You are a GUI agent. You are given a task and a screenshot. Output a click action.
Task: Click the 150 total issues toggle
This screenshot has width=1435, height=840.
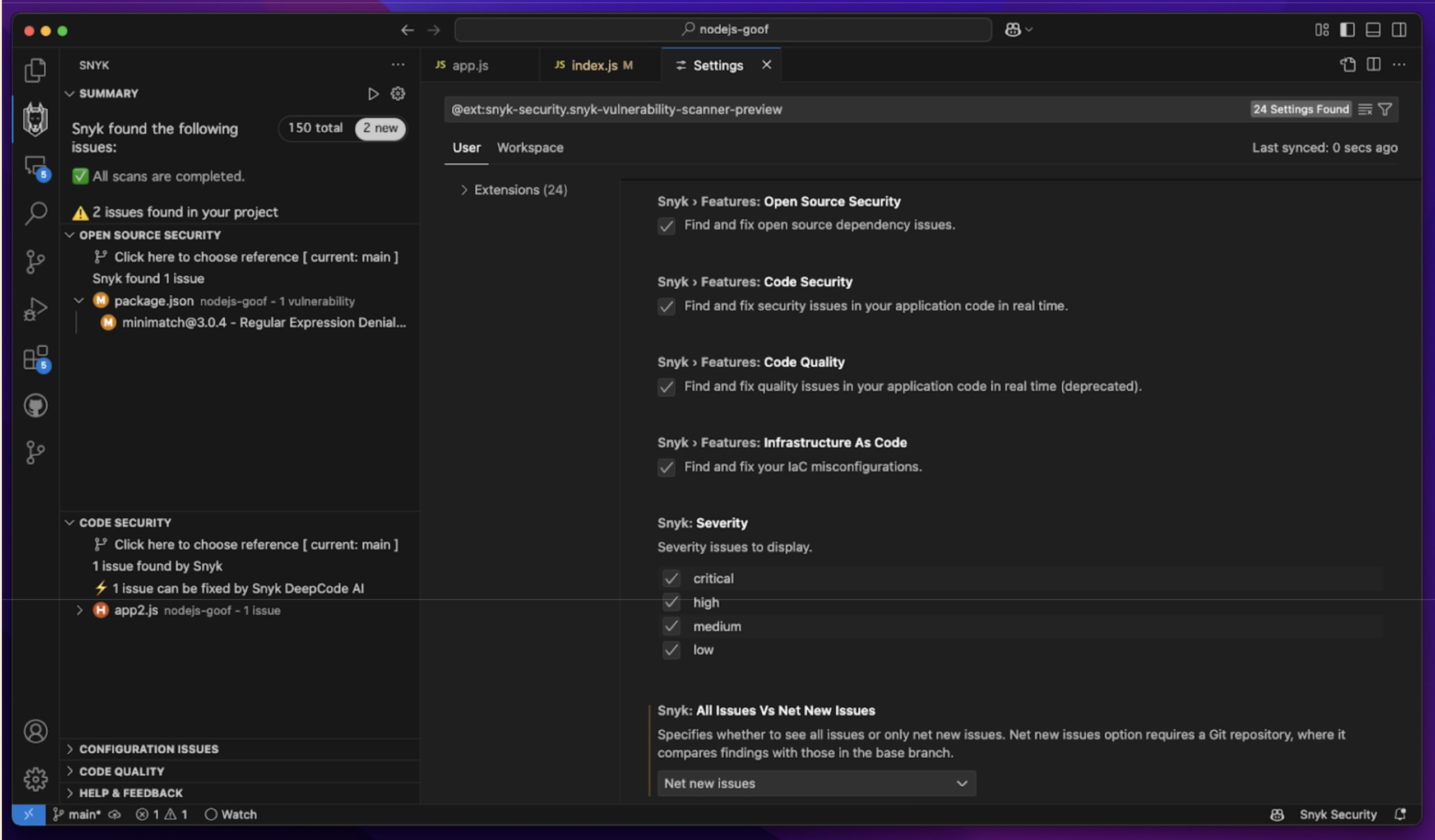[315, 128]
